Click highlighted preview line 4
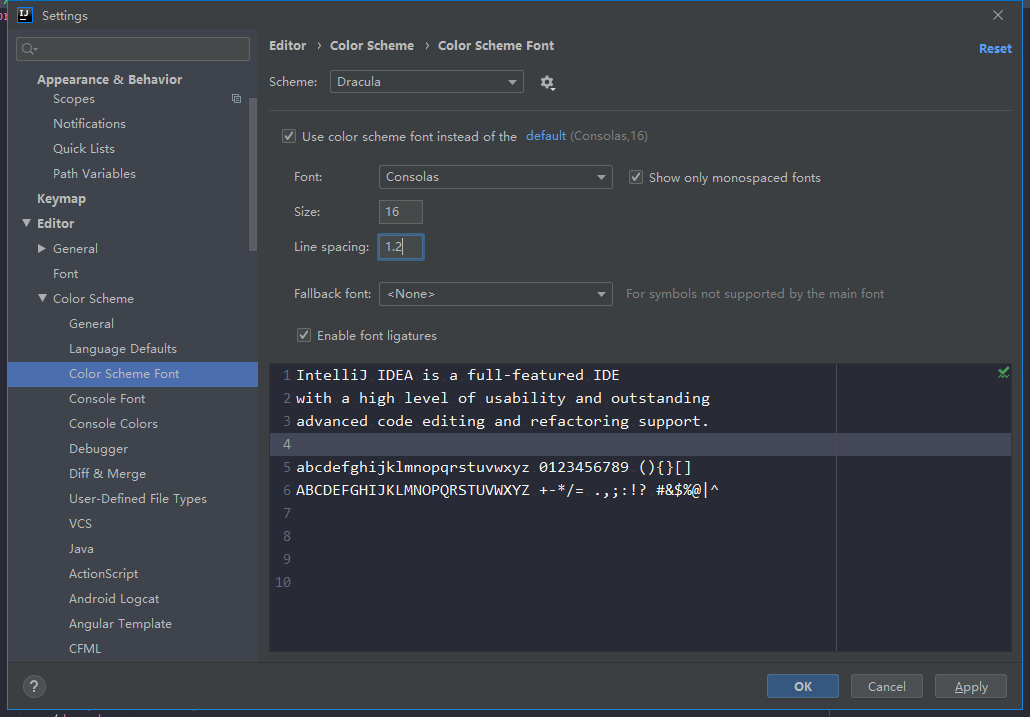Viewport: 1030px width, 717px height. point(640,445)
